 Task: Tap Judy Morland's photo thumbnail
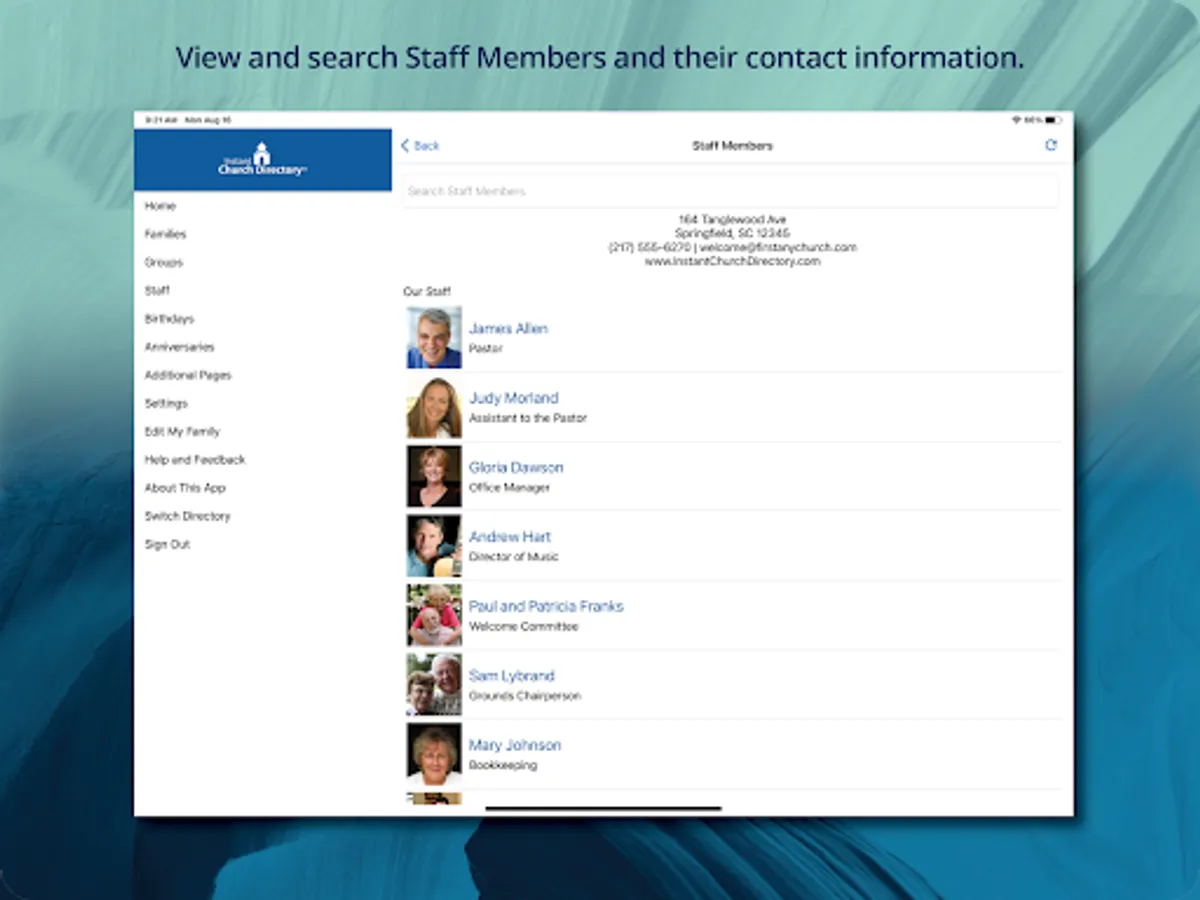pyautogui.click(x=434, y=407)
